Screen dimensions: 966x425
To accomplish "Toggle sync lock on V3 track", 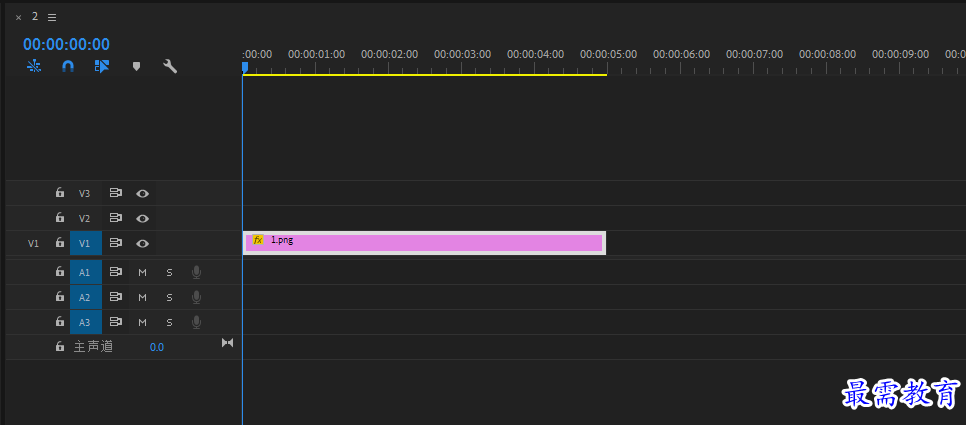I will coord(115,193).
